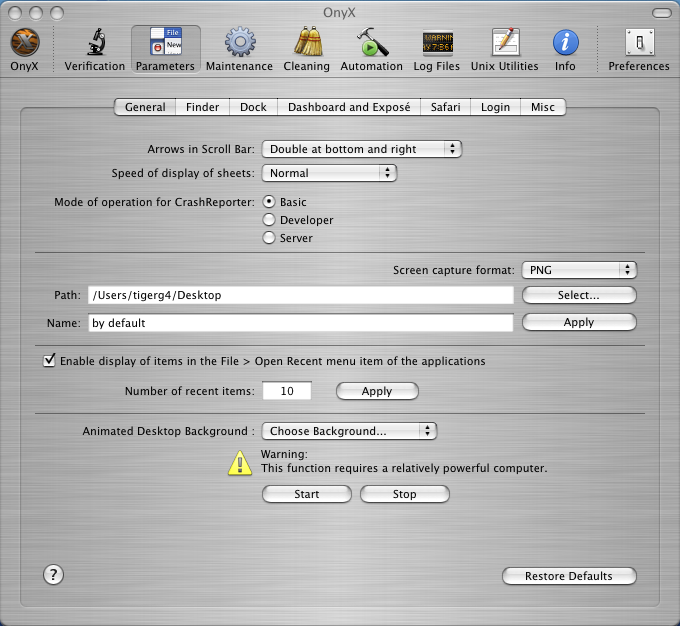This screenshot has height=626, width=680.
Task: Click the Select... path button
Action: pos(579,295)
